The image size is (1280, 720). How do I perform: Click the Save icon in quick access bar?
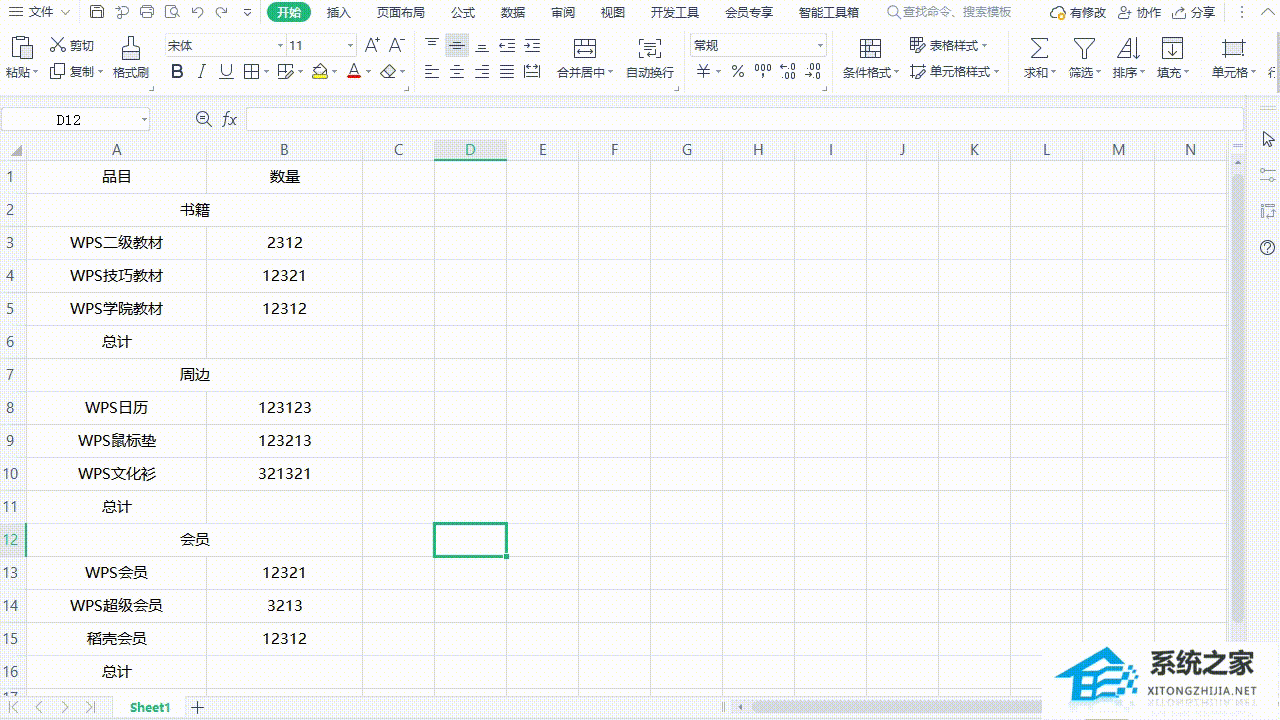(x=96, y=12)
